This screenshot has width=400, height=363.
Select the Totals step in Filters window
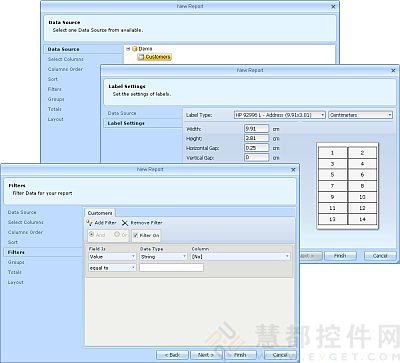(15, 272)
